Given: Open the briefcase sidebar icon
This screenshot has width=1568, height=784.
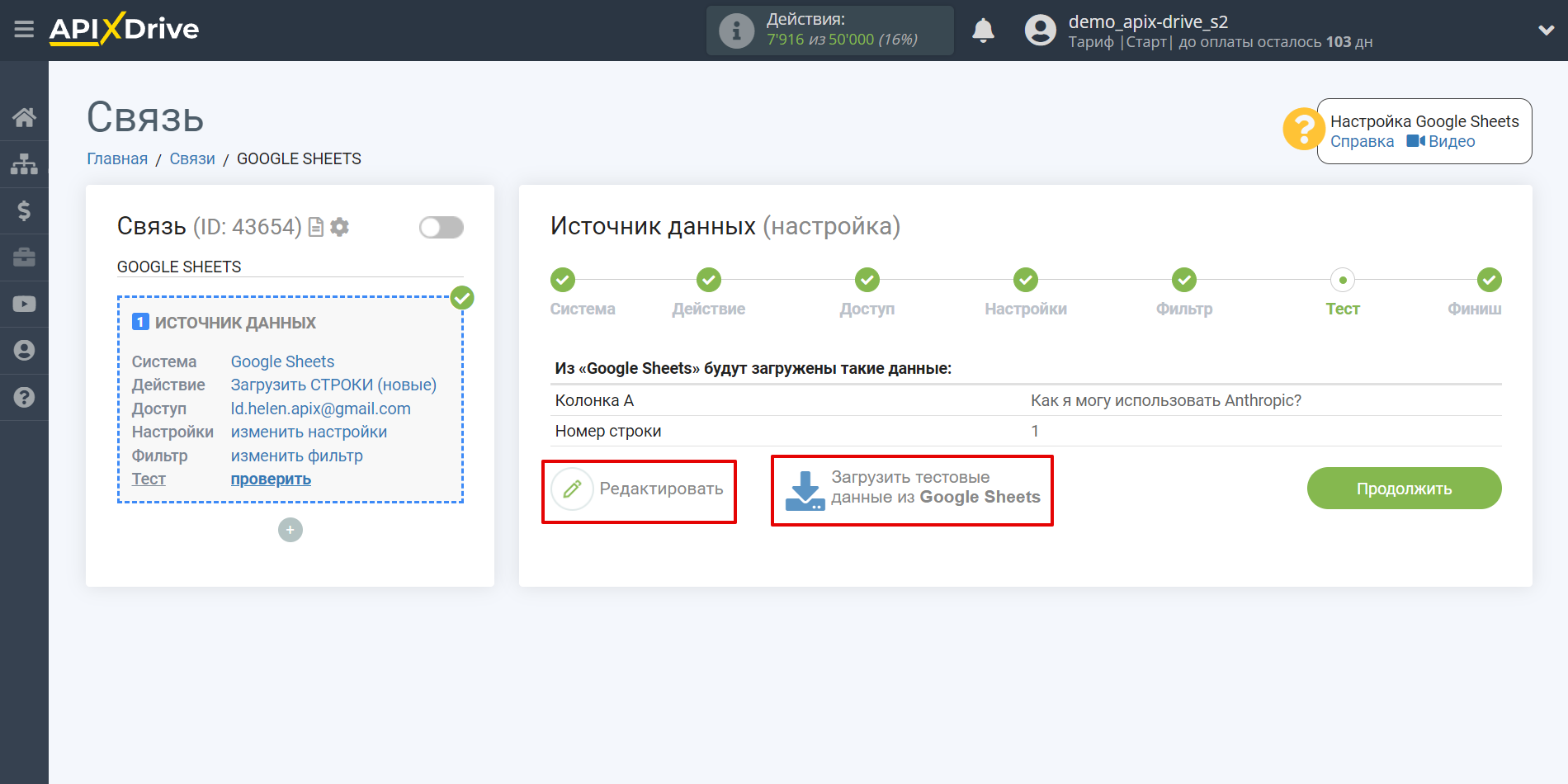Looking at the screenshot, I should tap(24, 257).
